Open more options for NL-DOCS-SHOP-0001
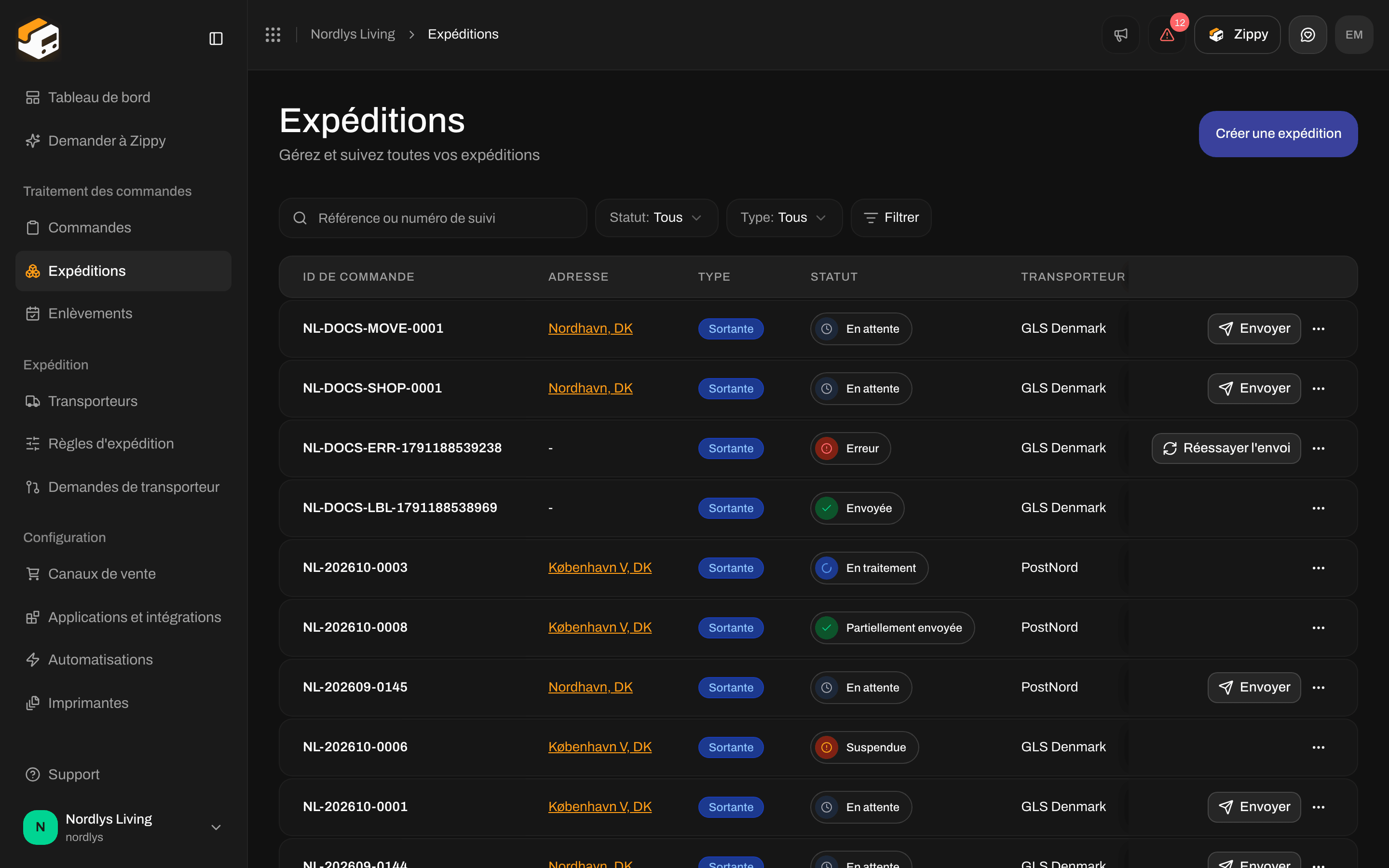The width and height of the screenshot is (1389, 868). click(x=1319, y=389)
